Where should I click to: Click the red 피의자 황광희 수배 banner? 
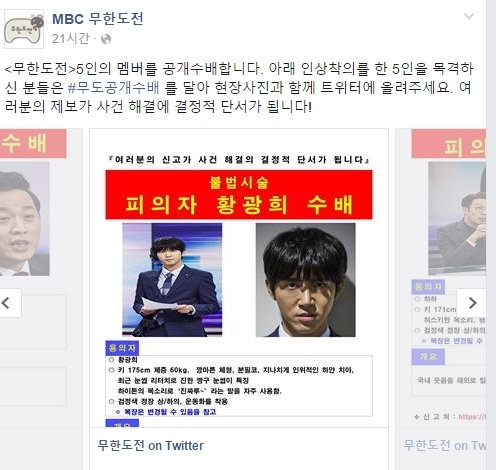point(239,195)
